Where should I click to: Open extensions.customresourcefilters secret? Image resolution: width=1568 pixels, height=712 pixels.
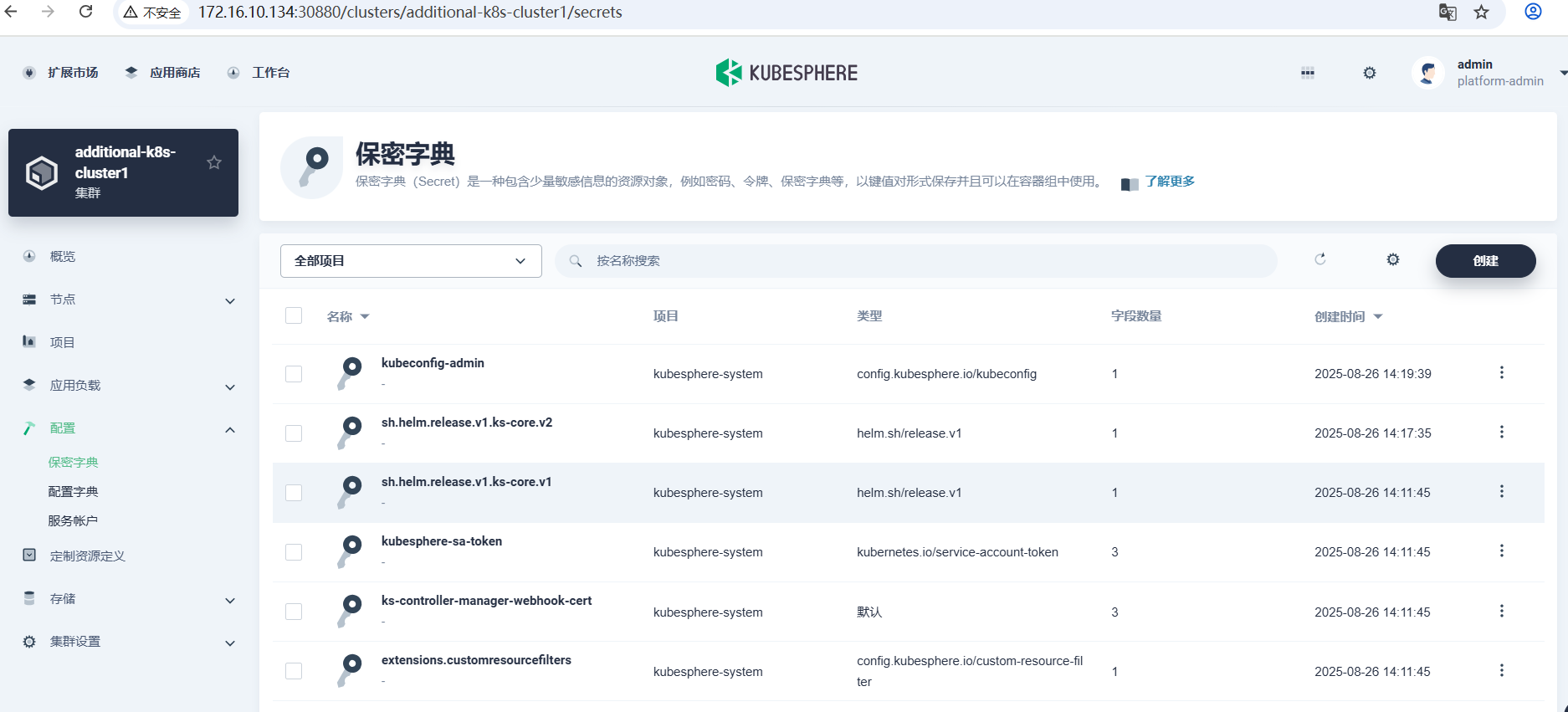(476, 660)
